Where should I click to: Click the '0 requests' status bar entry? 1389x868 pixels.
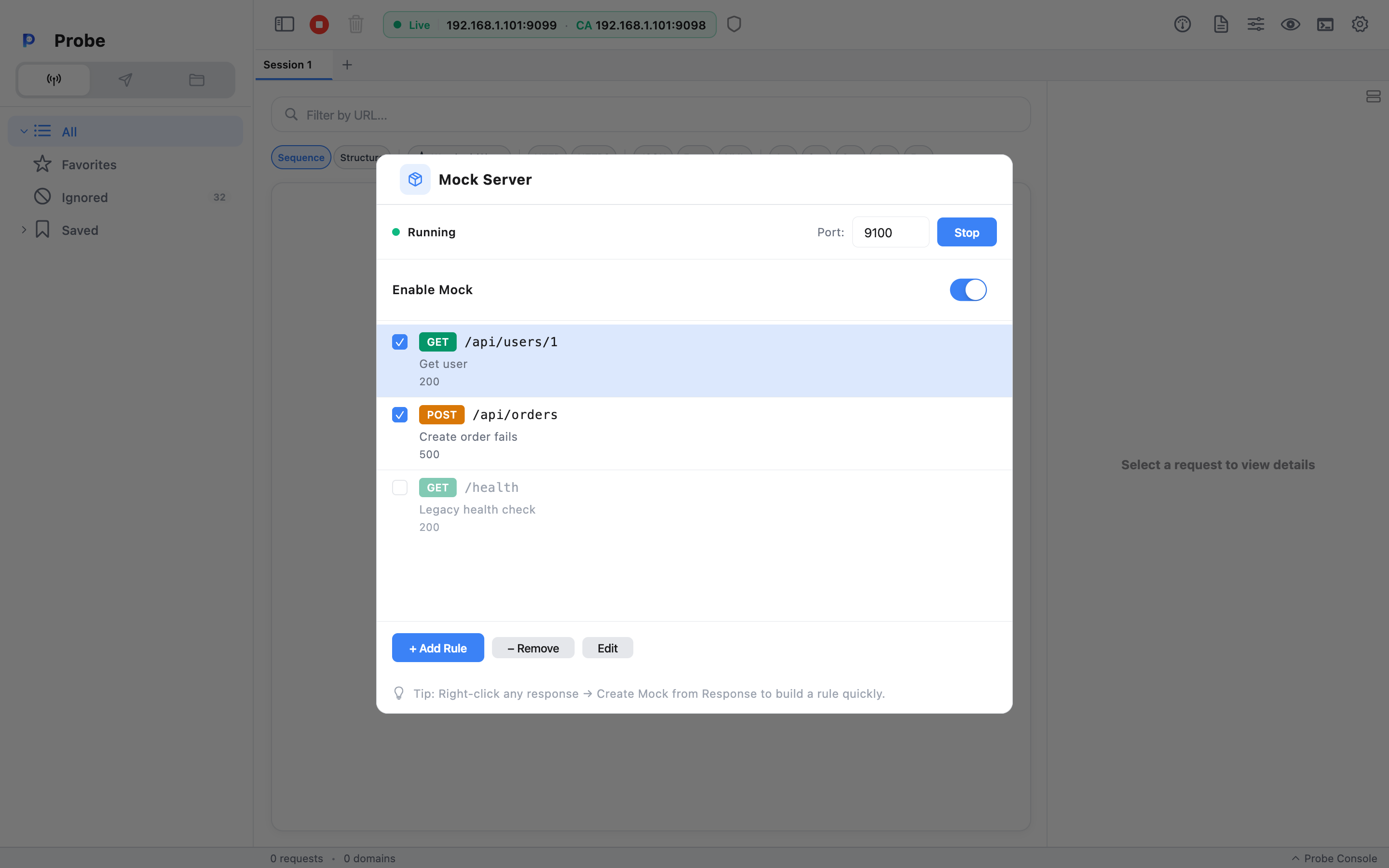click(x=297, y=858)
